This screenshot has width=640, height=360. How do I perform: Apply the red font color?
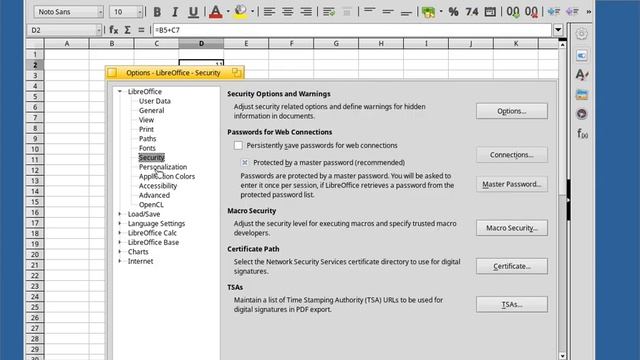pos(216,12)
